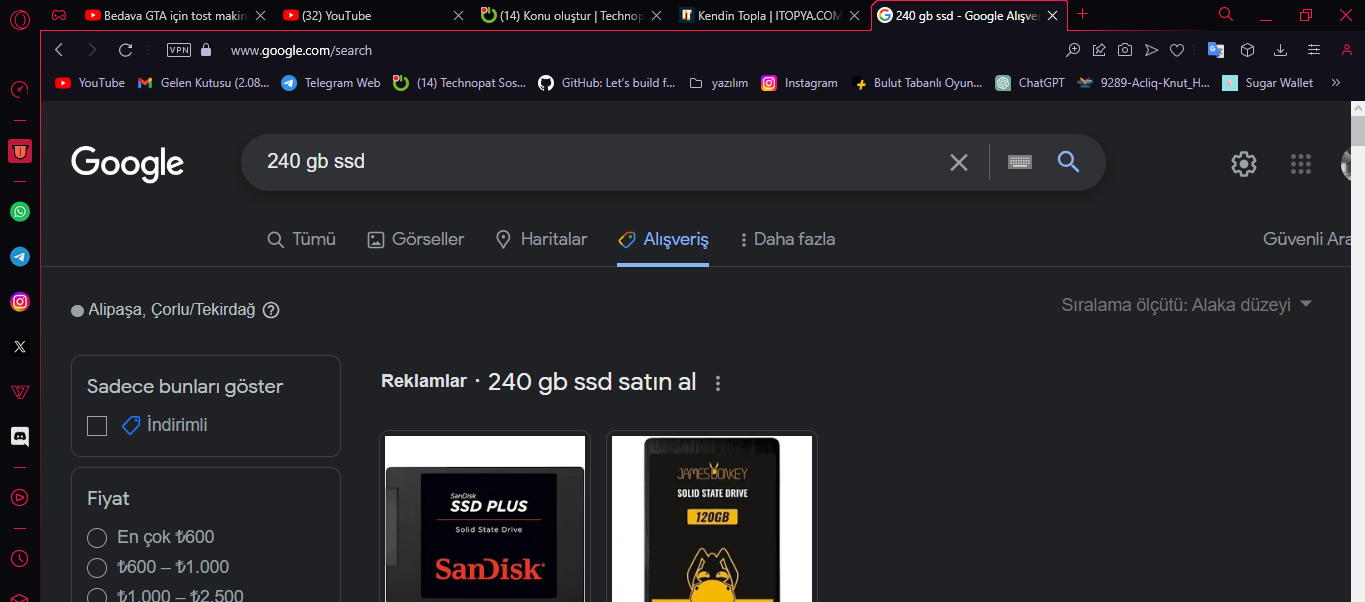
Task: Take a snapshot with camera icon
Action: [1125, 50]
